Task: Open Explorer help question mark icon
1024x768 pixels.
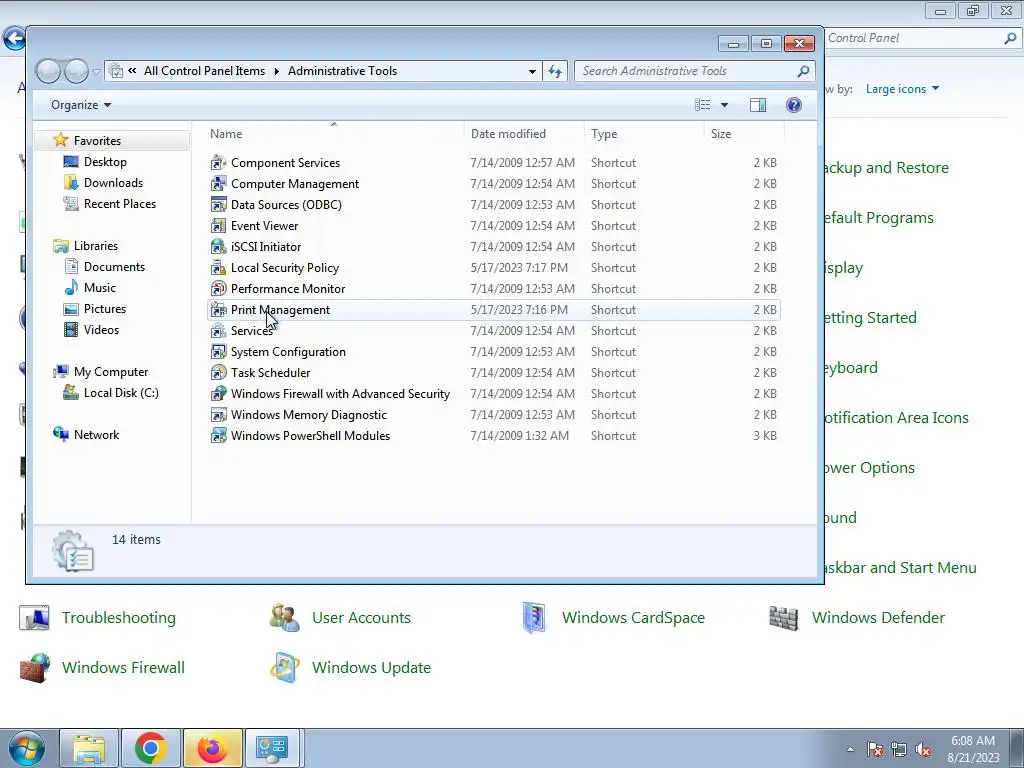Action: [793, 105]
